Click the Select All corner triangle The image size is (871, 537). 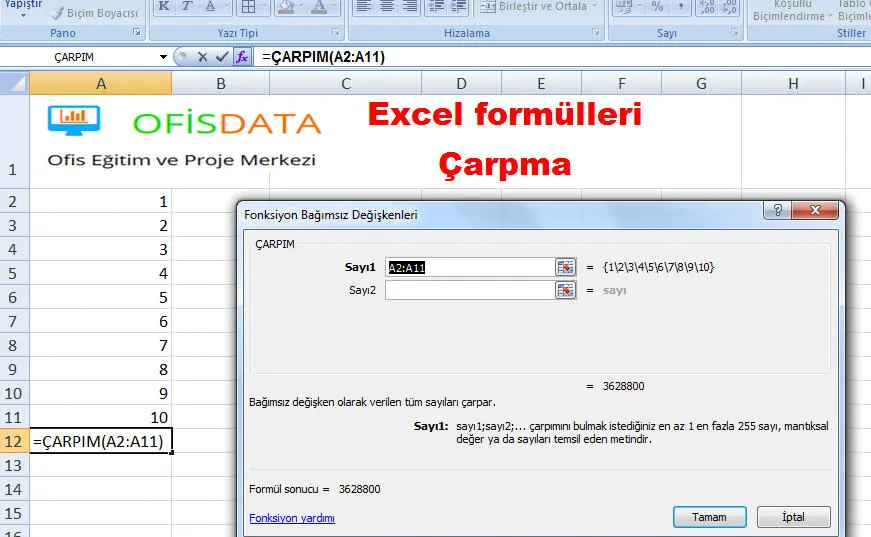click(15, 83)
